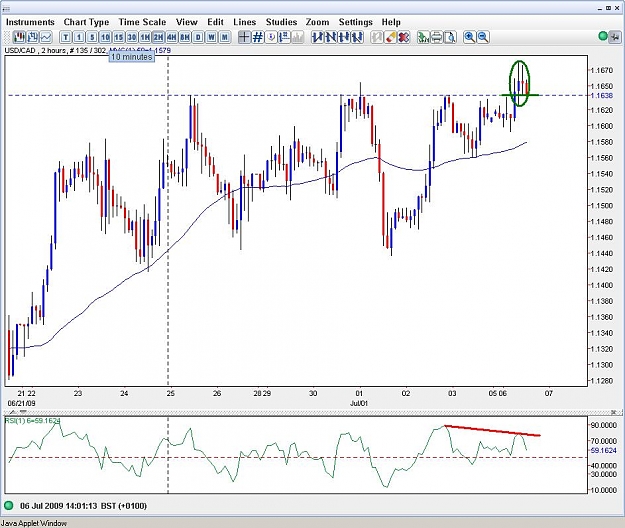Click the print preview icon
The width and height of the screenshot is (625, 528).
pos(450,37)
